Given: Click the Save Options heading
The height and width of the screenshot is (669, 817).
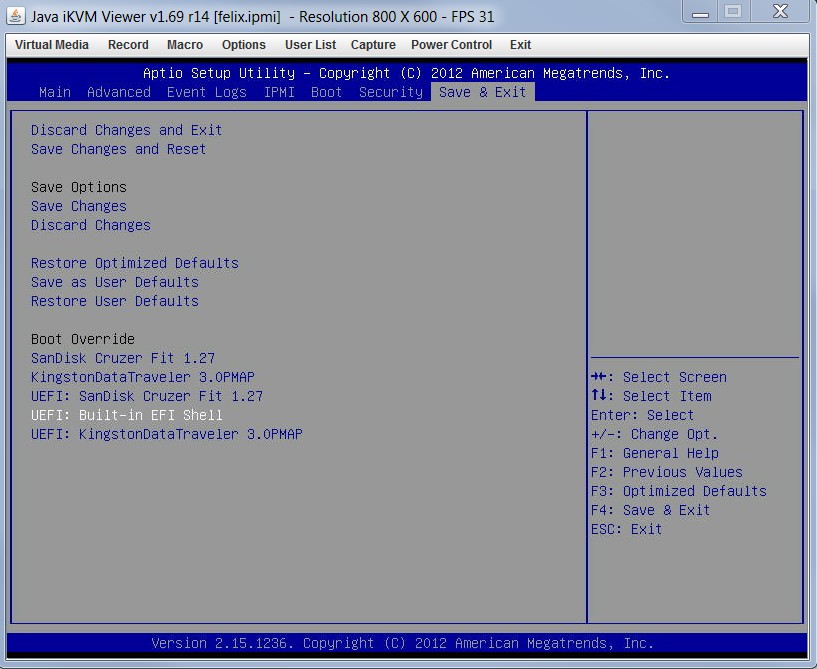Looking at the screenshot, I should point(79,187).
